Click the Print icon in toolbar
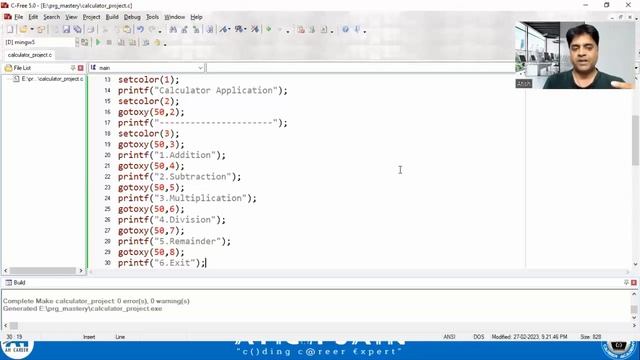Image resolution: width=640 pixels, height=360 pixels. (91, 29)
